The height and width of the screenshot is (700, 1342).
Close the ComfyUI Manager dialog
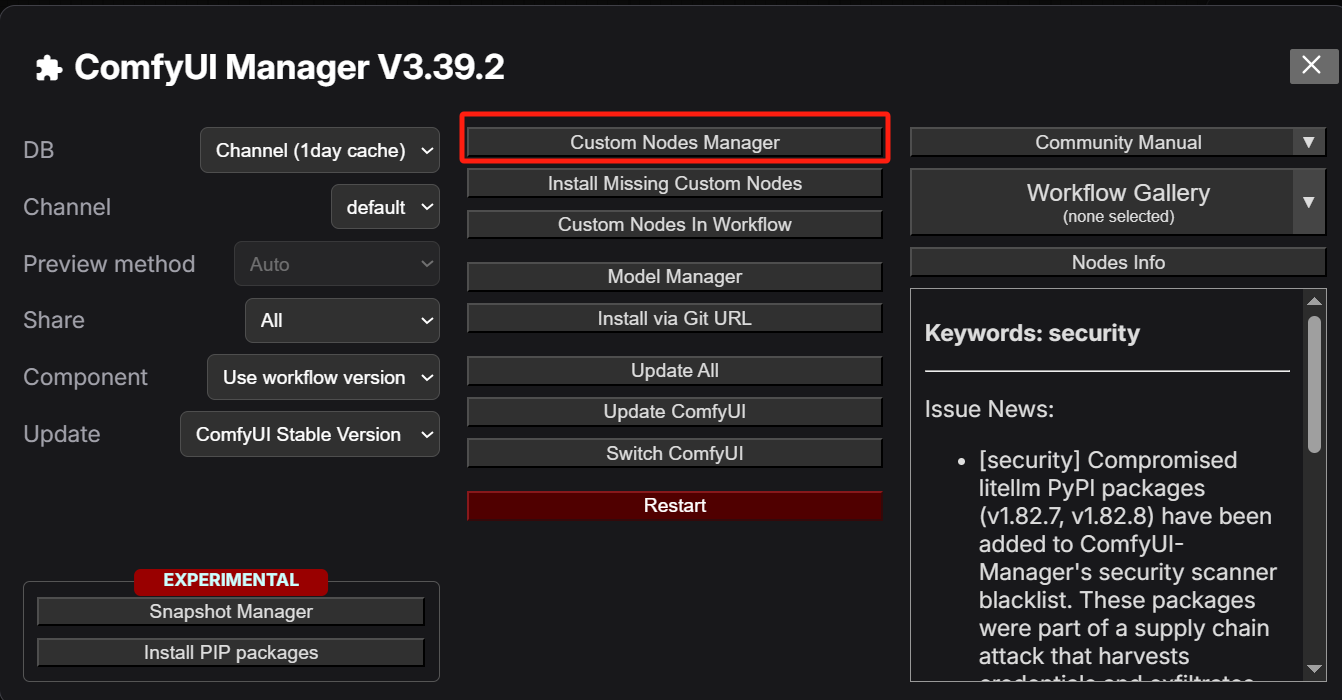pyautogui.click(x=1313, y=66)
